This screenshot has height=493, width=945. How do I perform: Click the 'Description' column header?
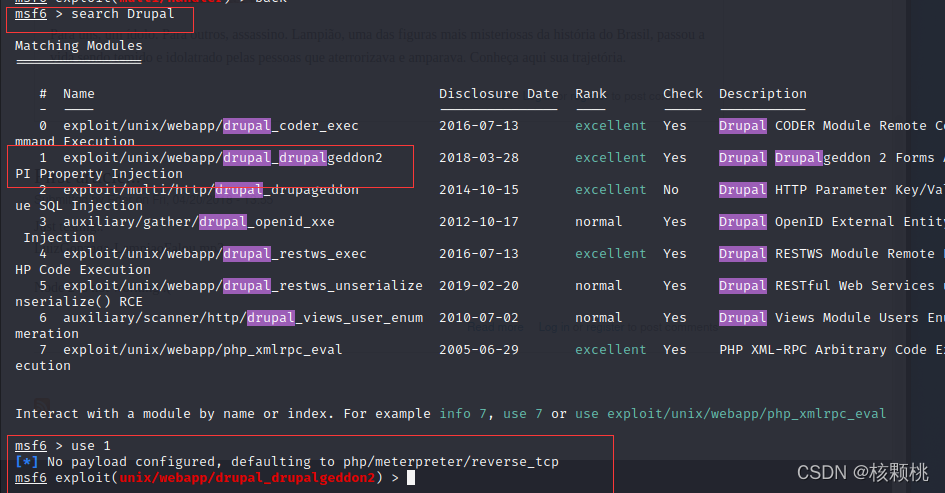point(762,93)
